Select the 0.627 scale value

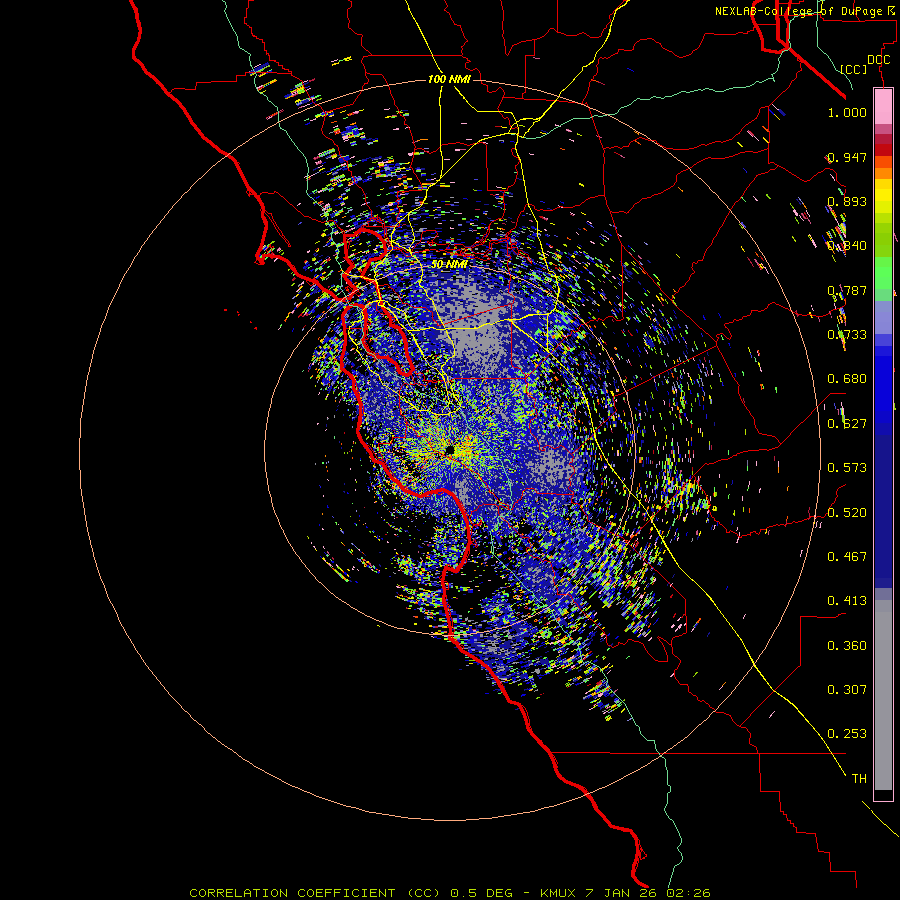847,424
